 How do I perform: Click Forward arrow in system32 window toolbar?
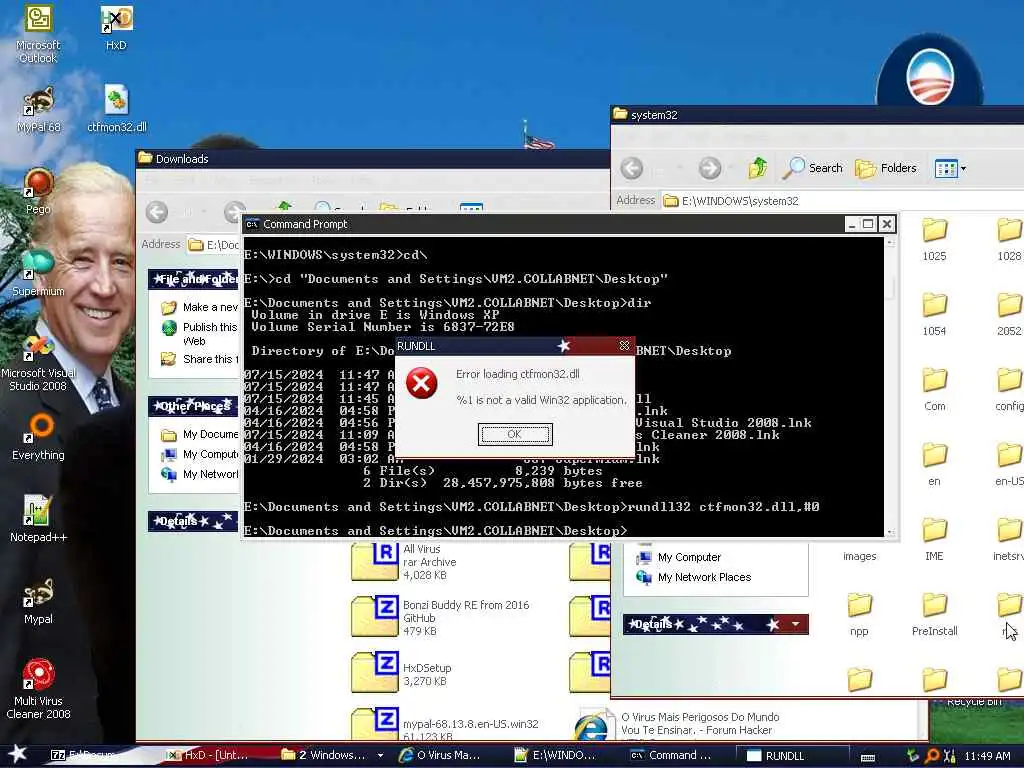pos(710,168)
